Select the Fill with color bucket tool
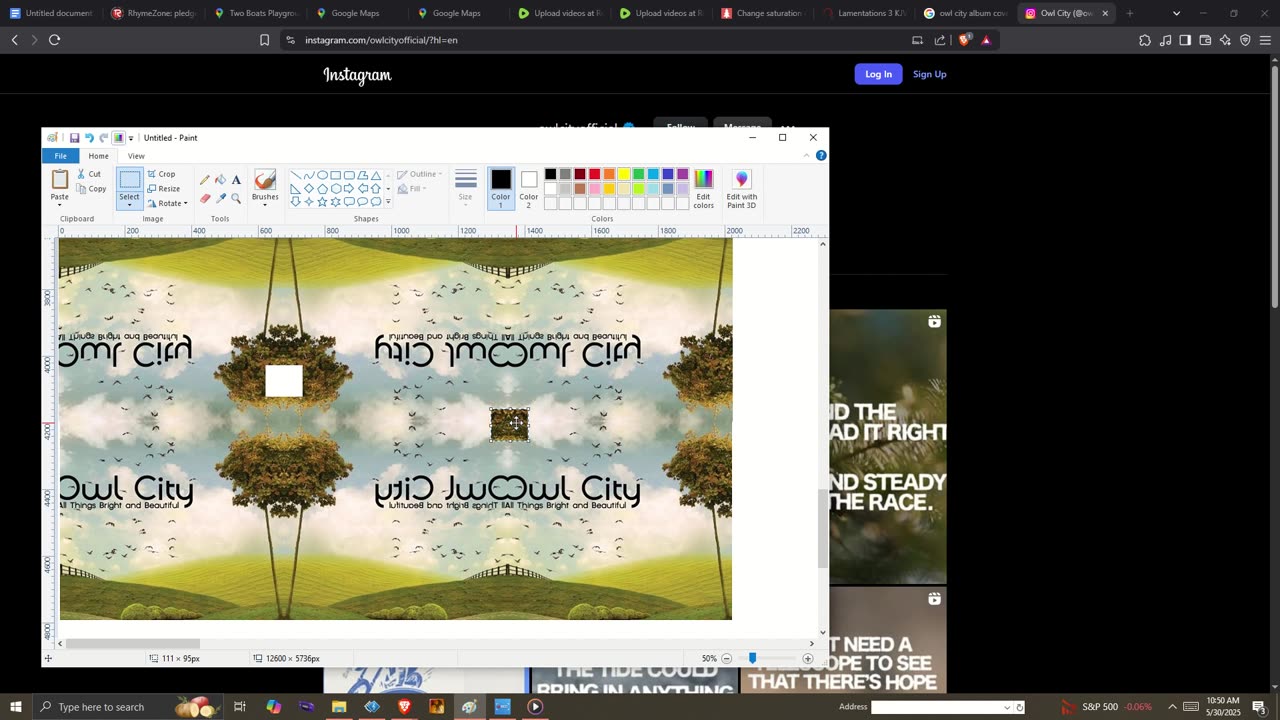 220,180
